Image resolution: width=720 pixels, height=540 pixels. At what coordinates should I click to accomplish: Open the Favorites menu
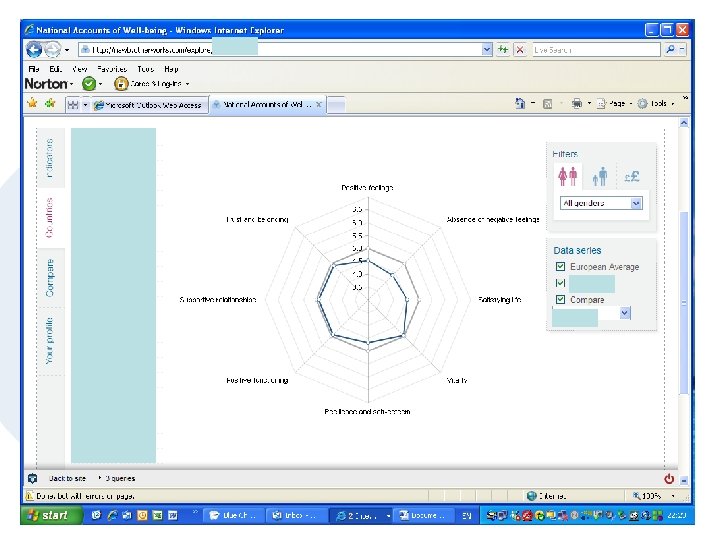112,69
